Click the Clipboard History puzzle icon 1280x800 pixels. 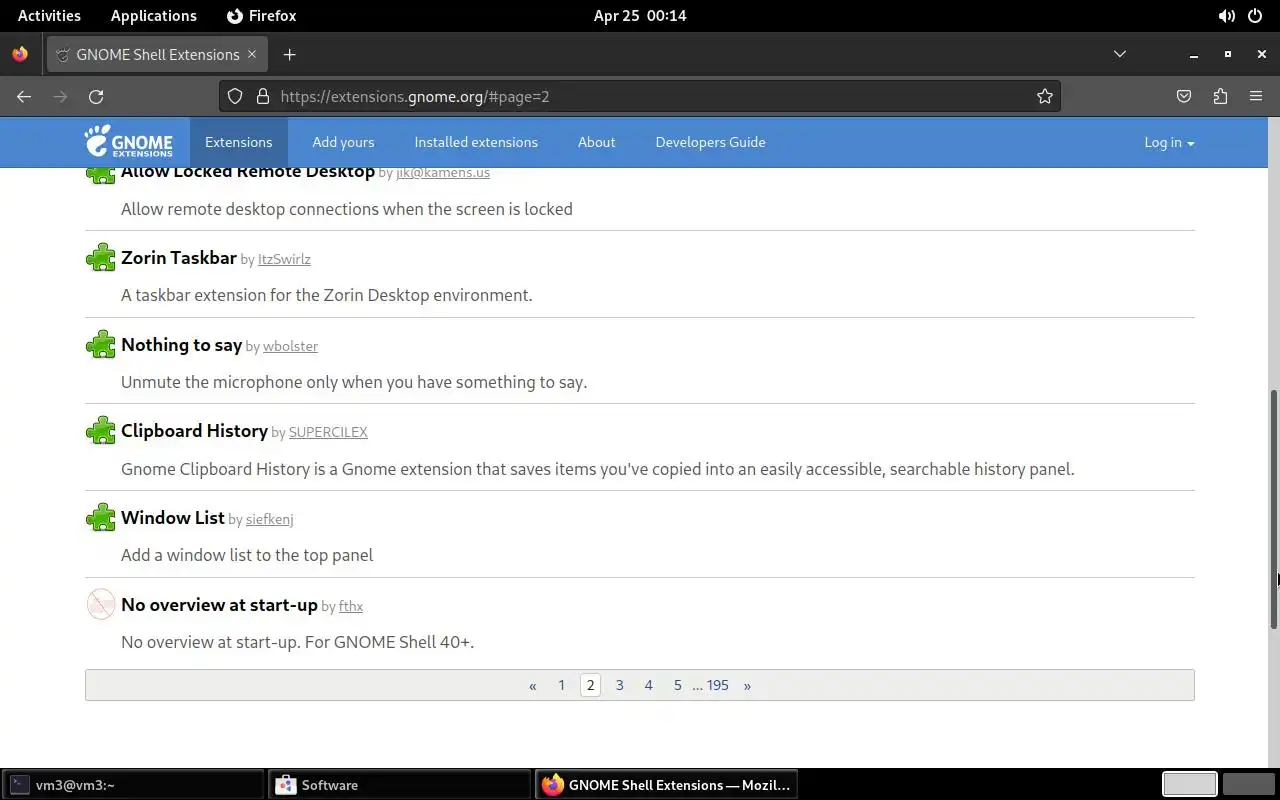pyautogui.click(x=101, y=431)
